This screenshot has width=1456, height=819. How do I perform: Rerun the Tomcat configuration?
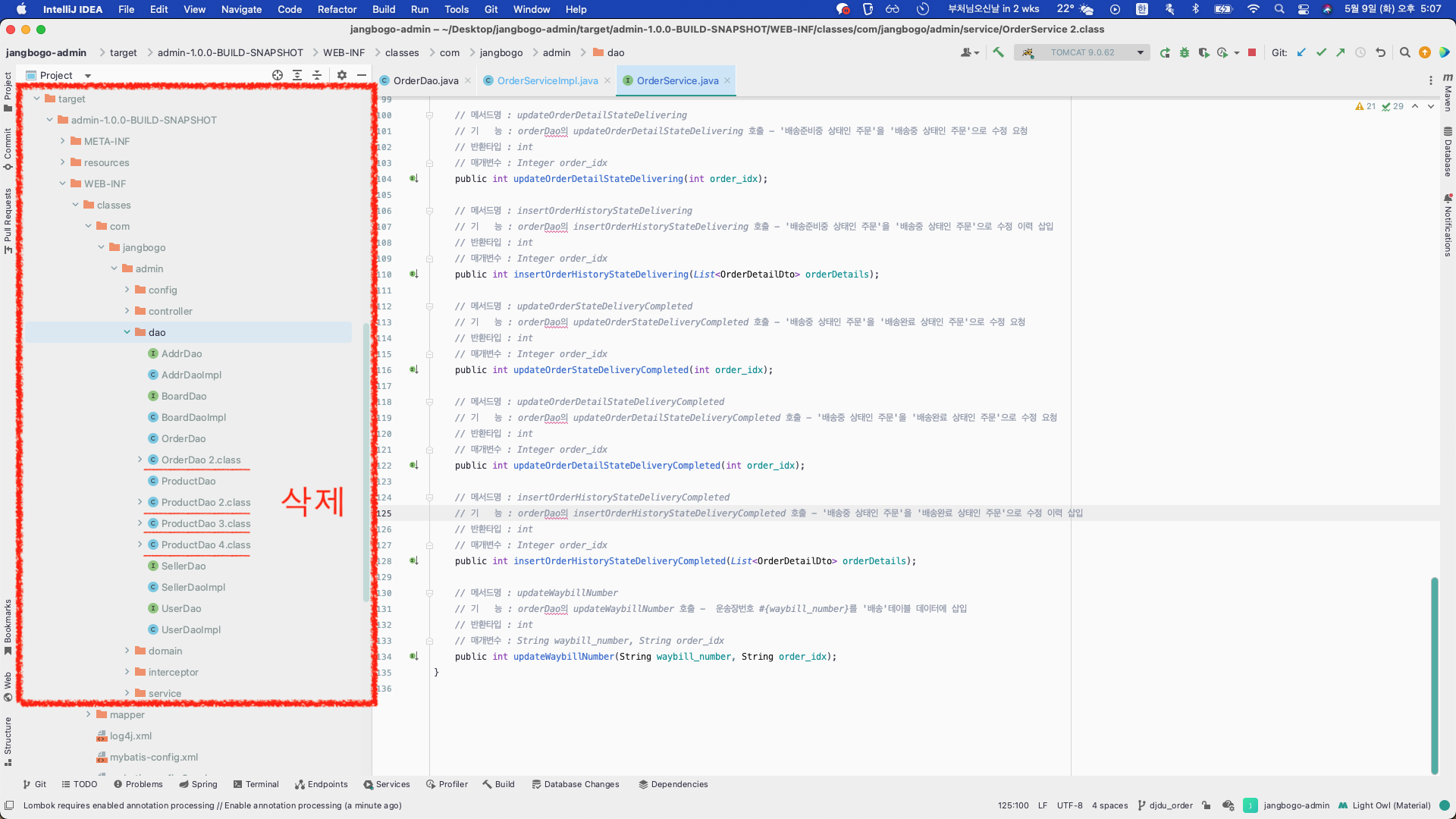[x=1165, y=52]
